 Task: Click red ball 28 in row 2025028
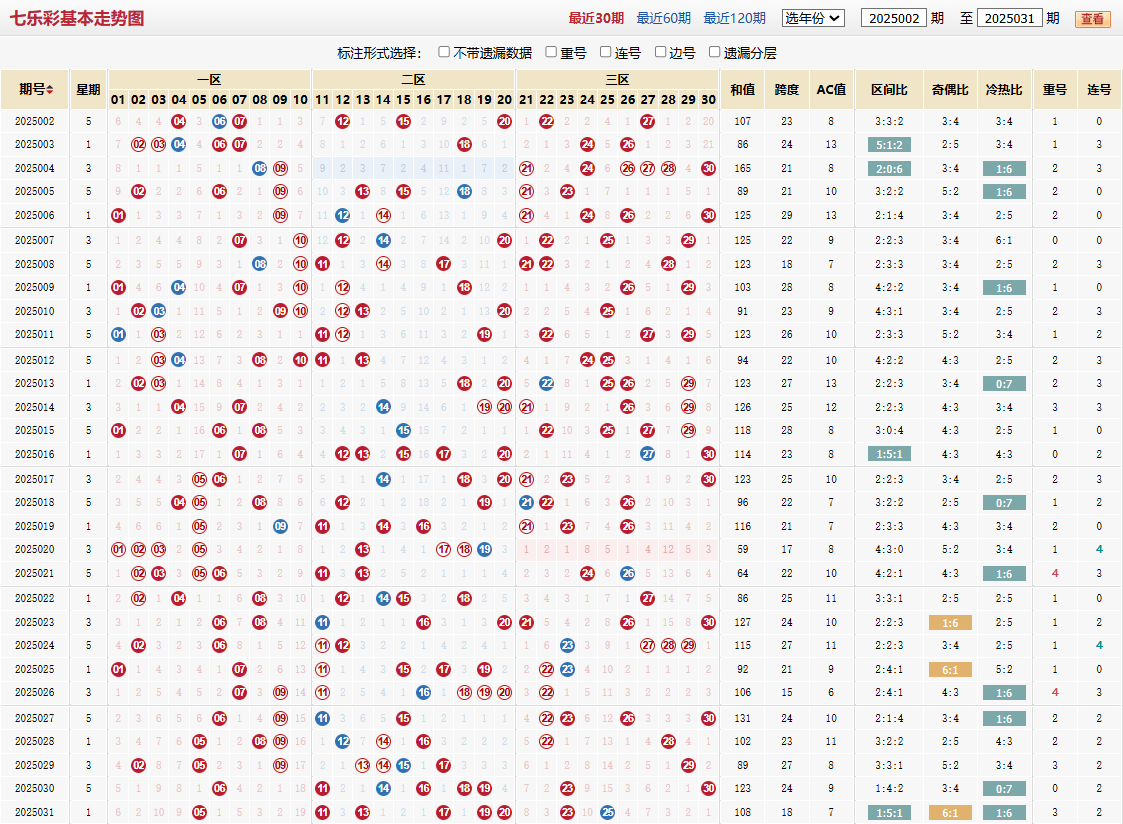[668, 741]
